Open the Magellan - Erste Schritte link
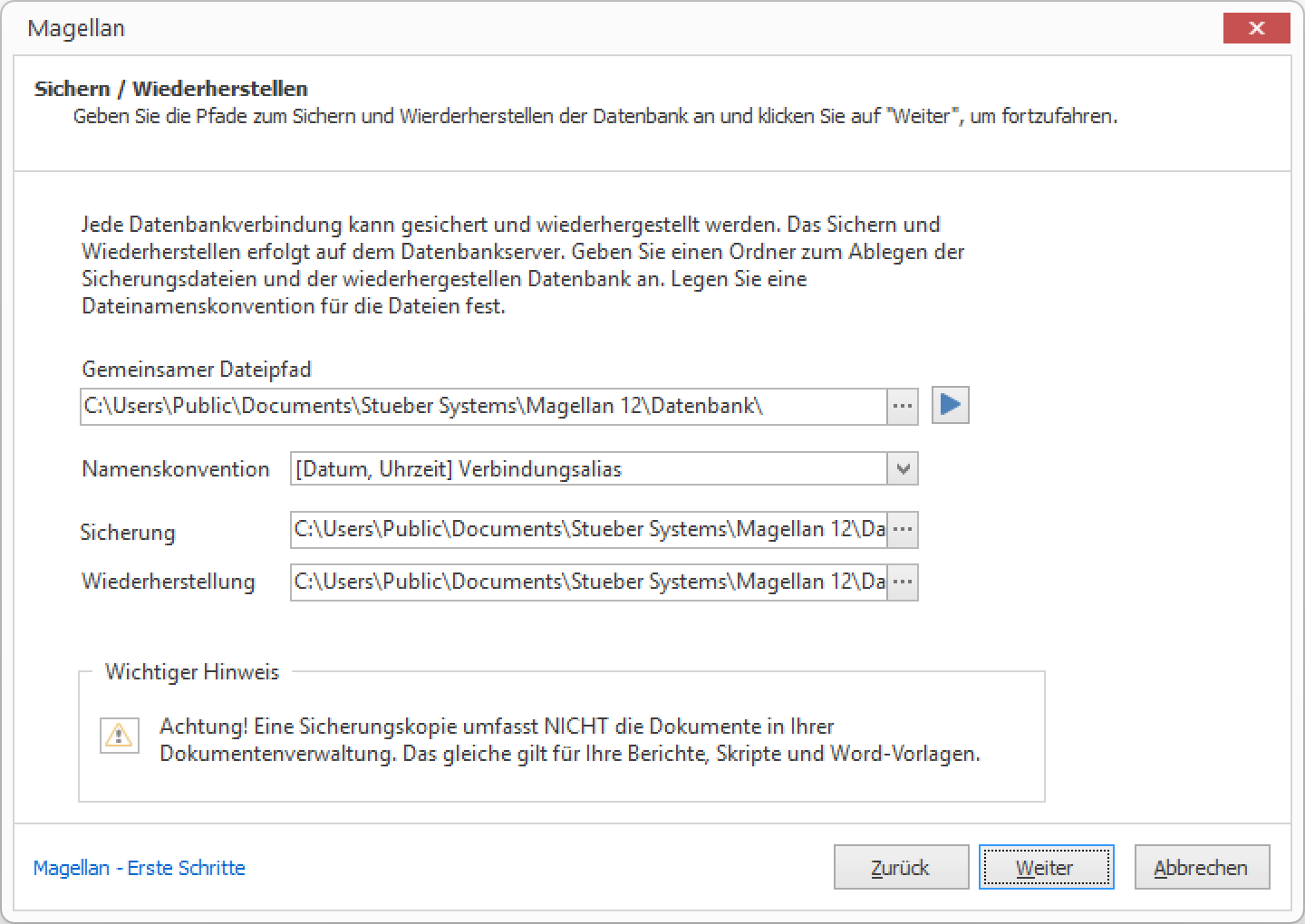 click(x=140, y=868)
